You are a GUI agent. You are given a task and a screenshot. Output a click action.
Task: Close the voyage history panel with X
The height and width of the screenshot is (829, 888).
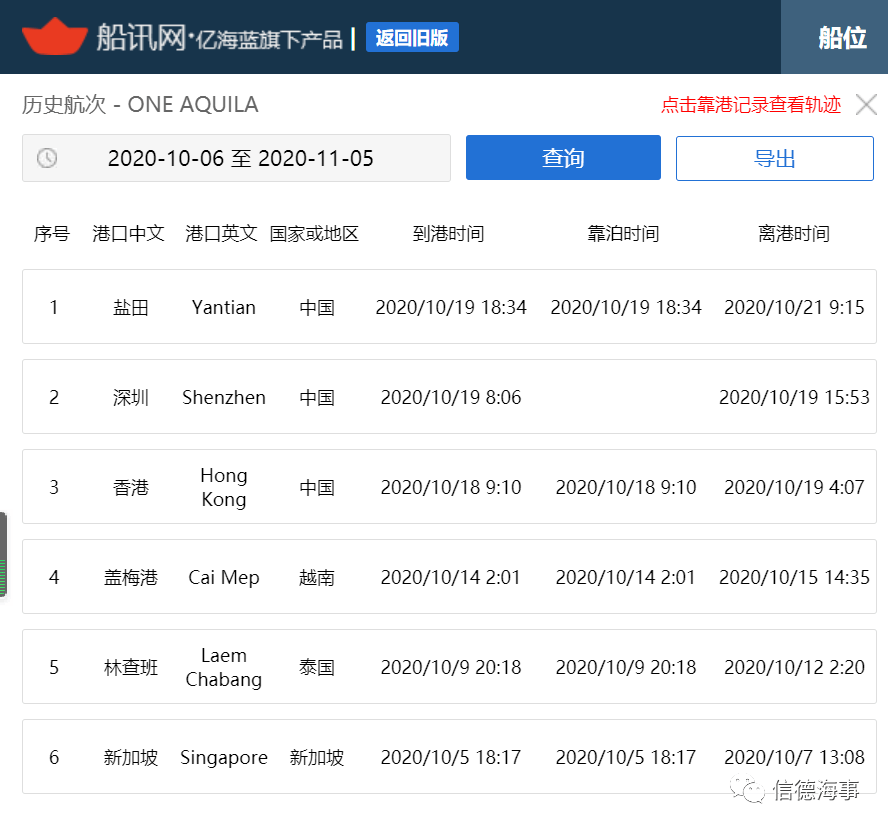[866, 105]
